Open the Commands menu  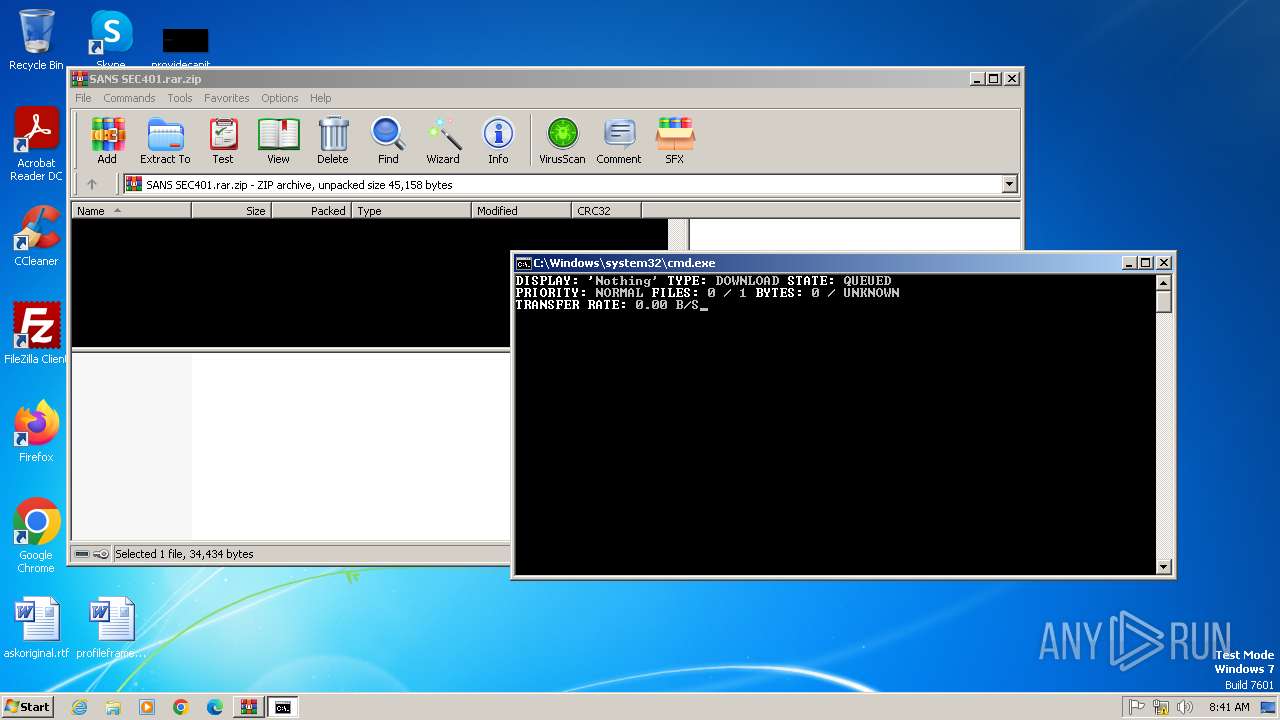click(129, 98)
